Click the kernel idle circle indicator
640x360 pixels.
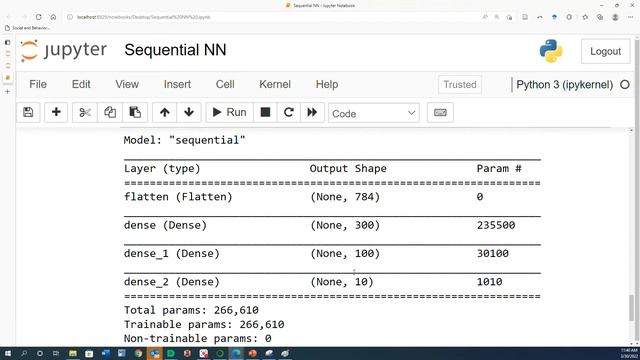pos(624,84)
